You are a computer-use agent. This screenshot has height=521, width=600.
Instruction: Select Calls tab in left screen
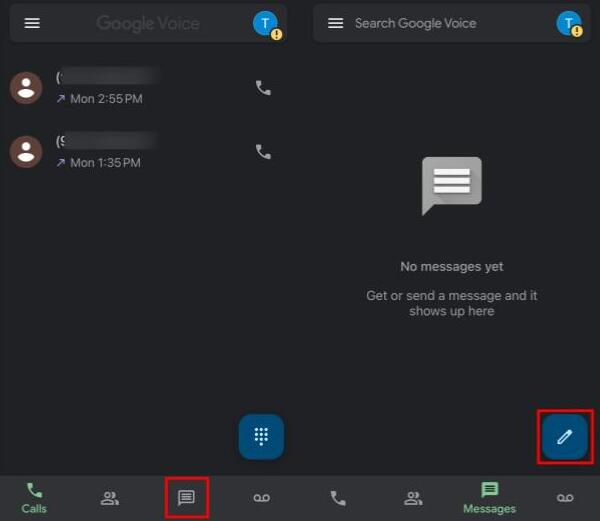pyautogui.click(x=34, y=498)
